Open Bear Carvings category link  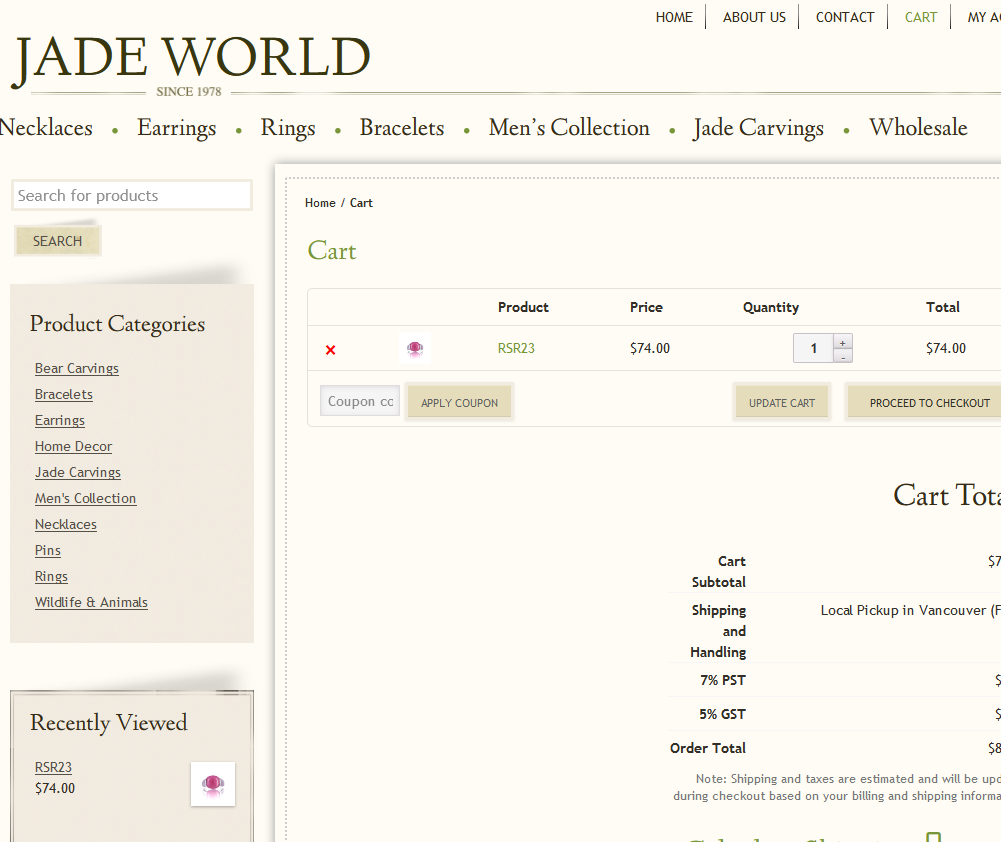pyautogui.click(x=77, y=368)
